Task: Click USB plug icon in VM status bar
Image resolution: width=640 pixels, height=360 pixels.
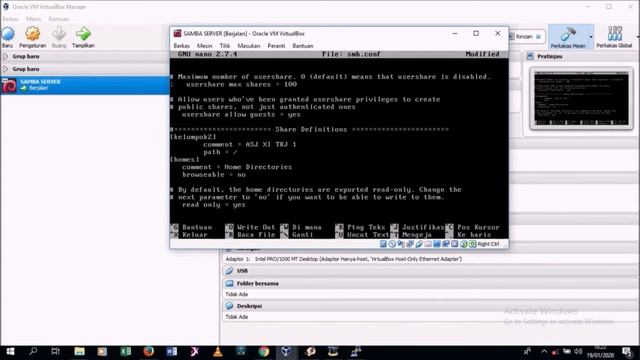Action: click(419, 244)
